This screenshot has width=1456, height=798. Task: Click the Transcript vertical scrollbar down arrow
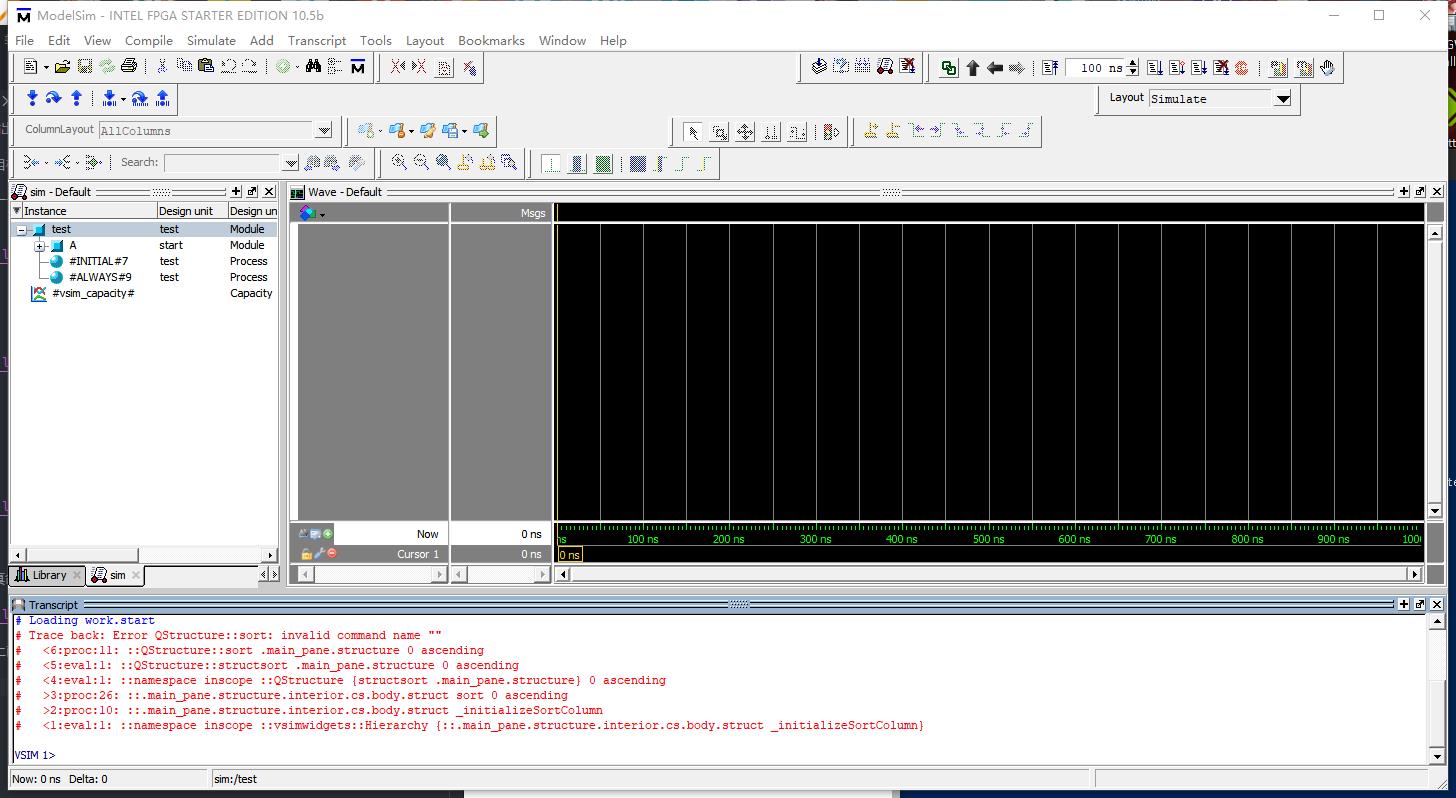point(1436,757)
